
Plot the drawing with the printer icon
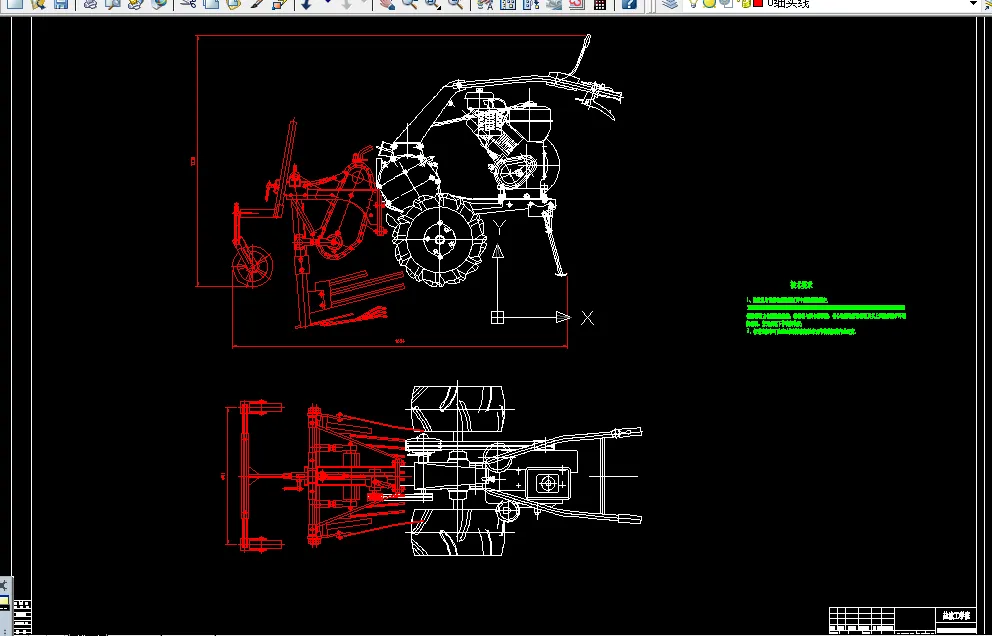(x=90, y=4)
